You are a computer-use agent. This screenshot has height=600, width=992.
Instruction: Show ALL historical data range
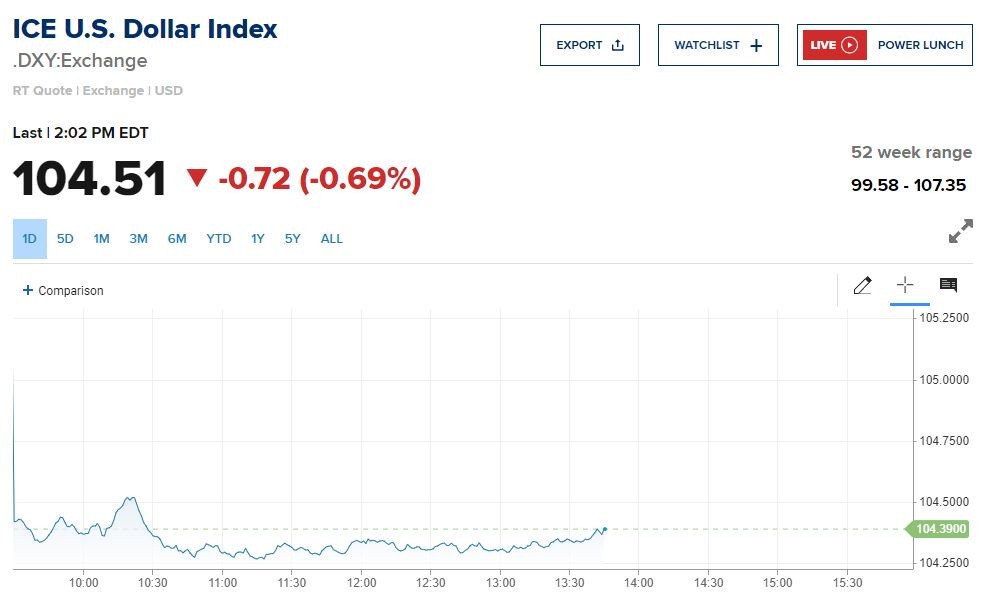(x=331, y=239)
